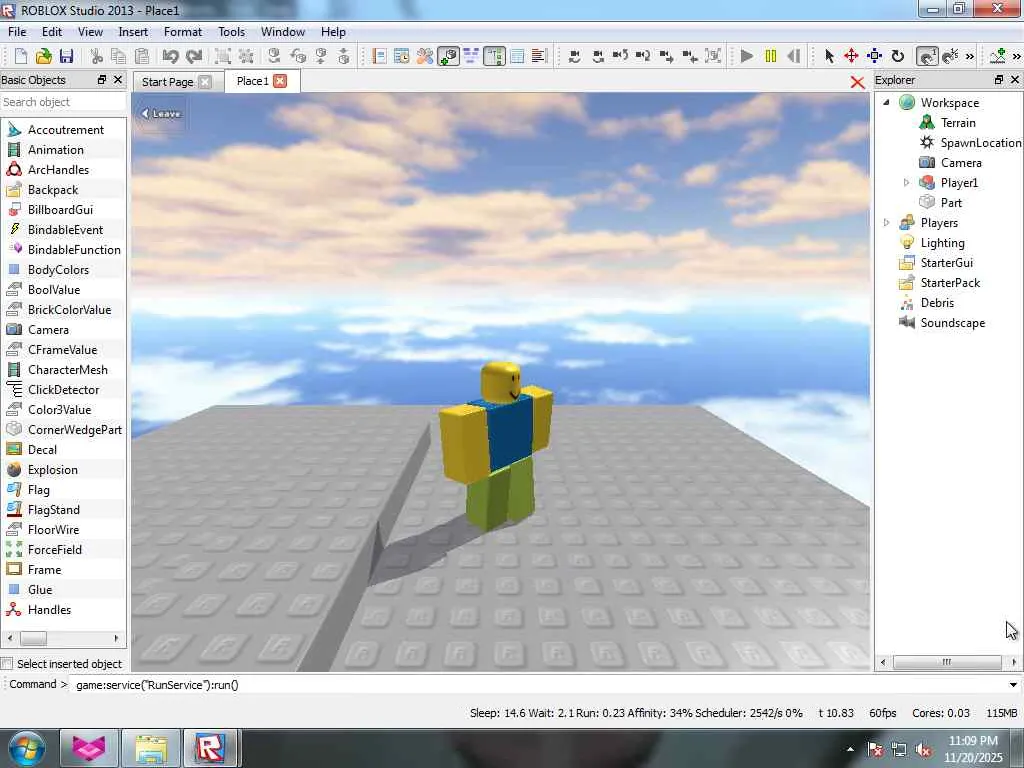Save the place with the floppy disk icon
This screenshot has height=768, width=1024.
pyautogui.click(x=66, y=56)
